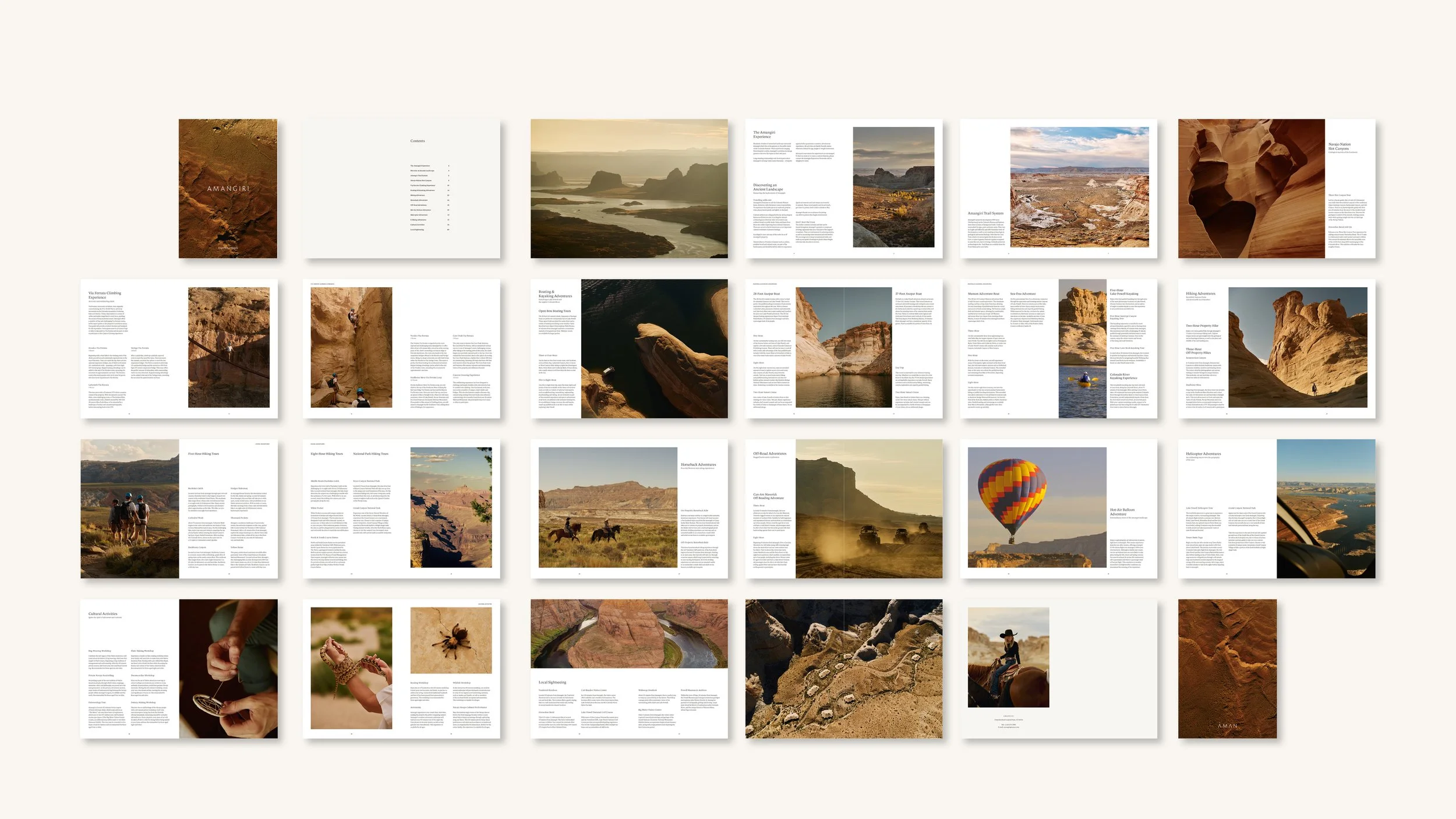This screenshot has height=819, width=1456.
Task: Click the Five-Hour Hiking Tours spread
Action: pos(179,509)
